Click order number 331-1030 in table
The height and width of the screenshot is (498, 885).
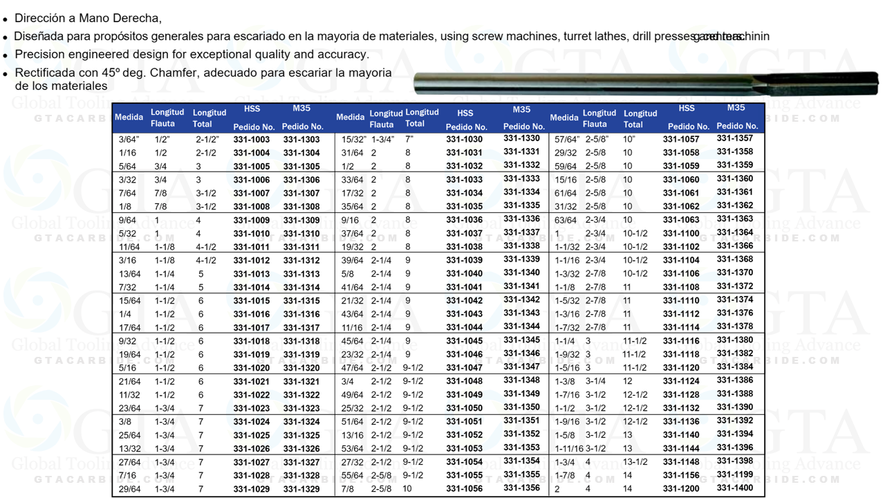tap(463, 140)
